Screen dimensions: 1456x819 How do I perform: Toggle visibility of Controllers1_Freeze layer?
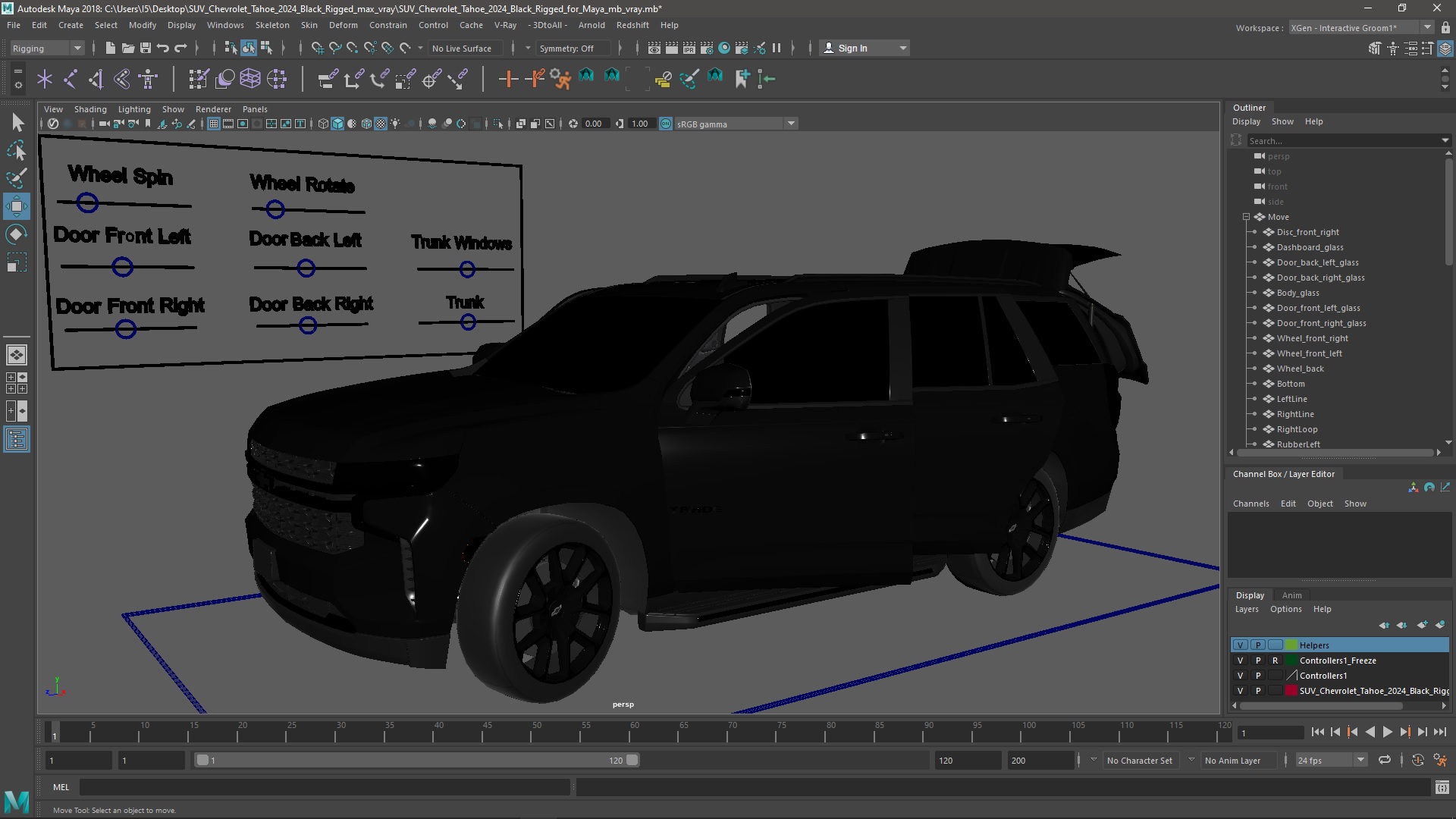[1240, 661]
